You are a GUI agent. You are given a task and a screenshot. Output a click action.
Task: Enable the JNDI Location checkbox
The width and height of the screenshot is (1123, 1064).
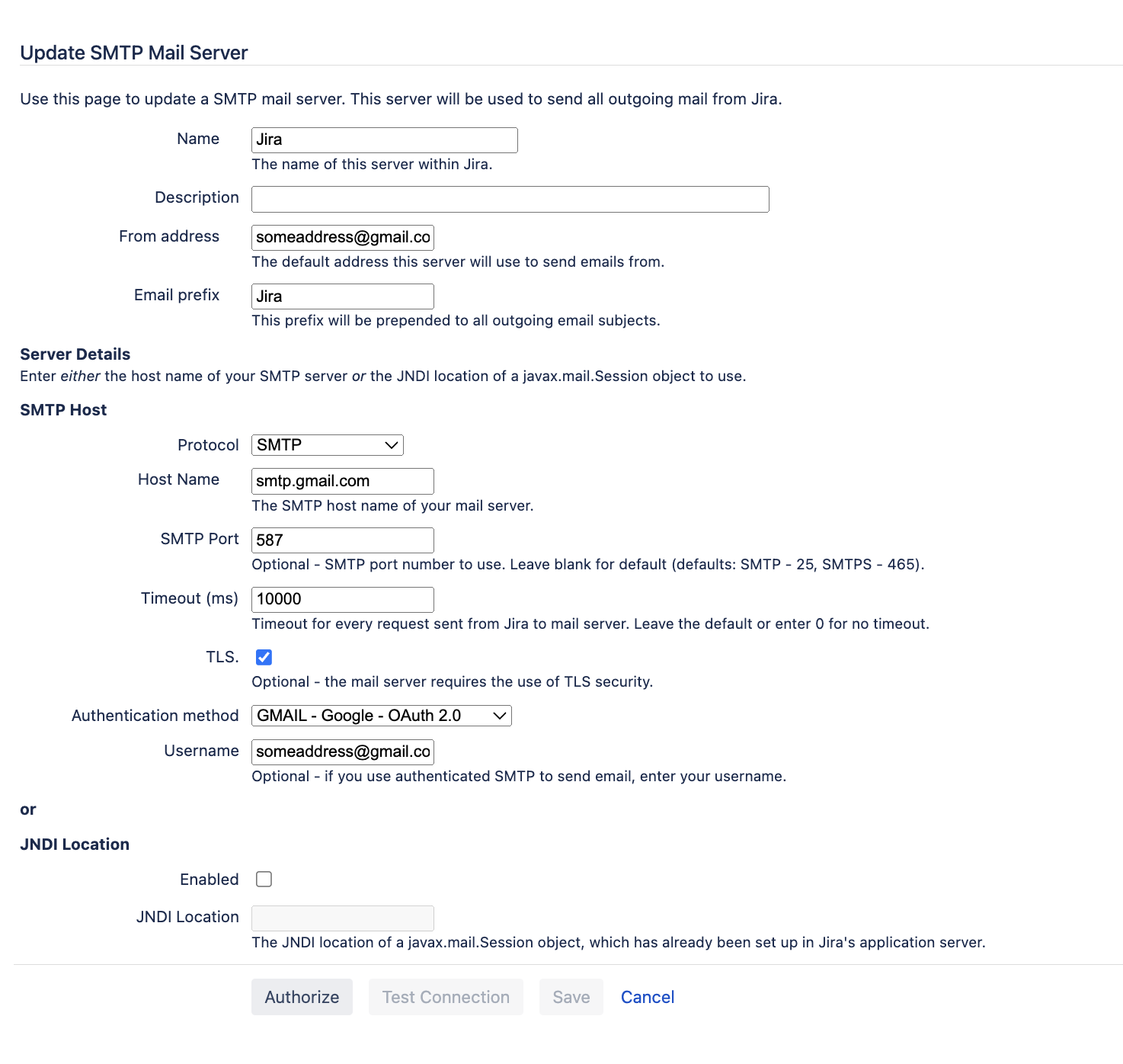264,880
